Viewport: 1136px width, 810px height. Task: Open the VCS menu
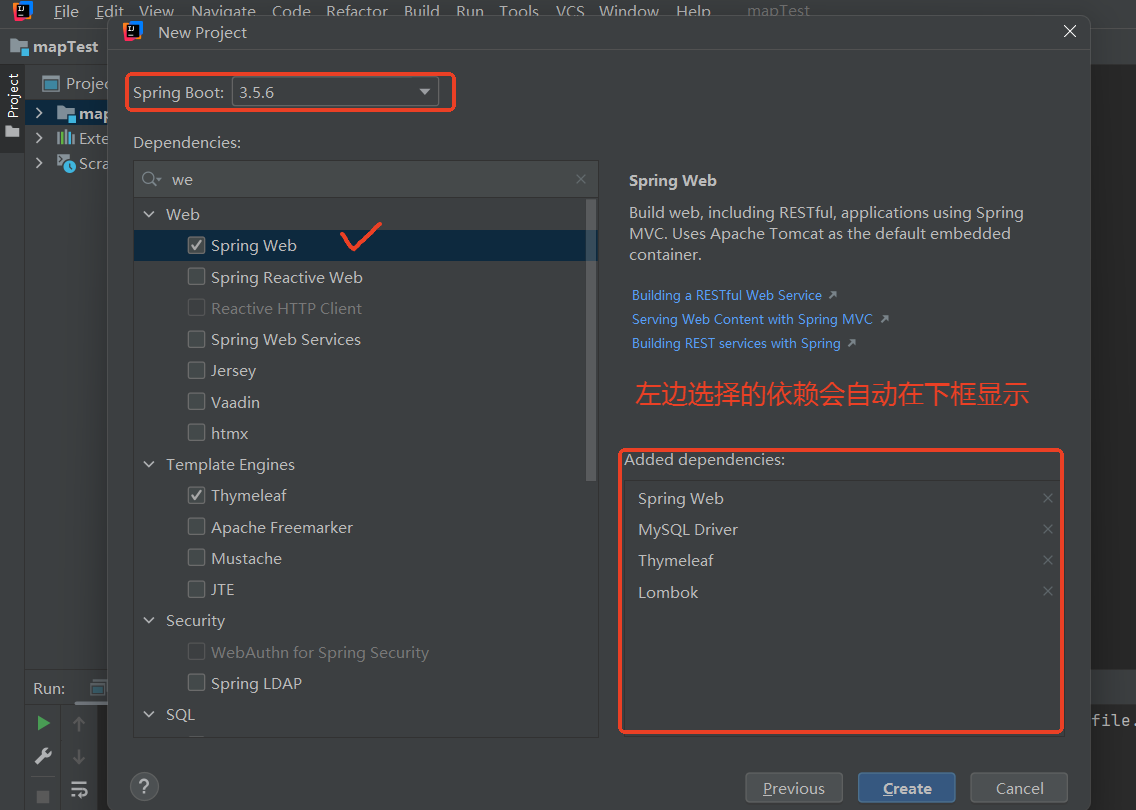pos(570,12)
